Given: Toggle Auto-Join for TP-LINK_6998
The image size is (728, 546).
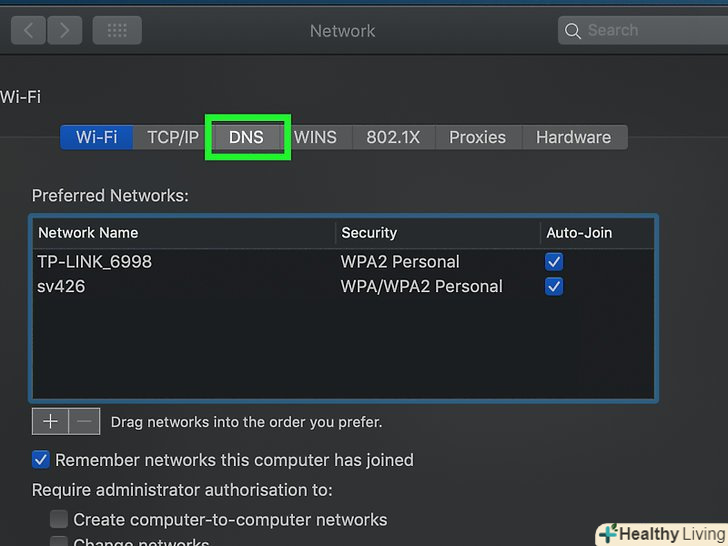Looking at the screenshot, I should 554,262.
